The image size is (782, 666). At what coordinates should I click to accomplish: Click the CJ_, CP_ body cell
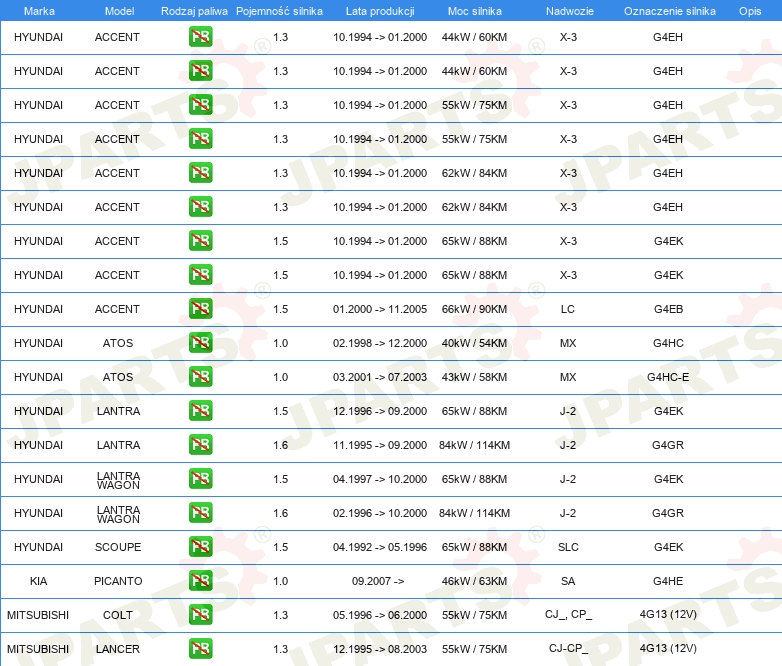[x=569, y=615]
